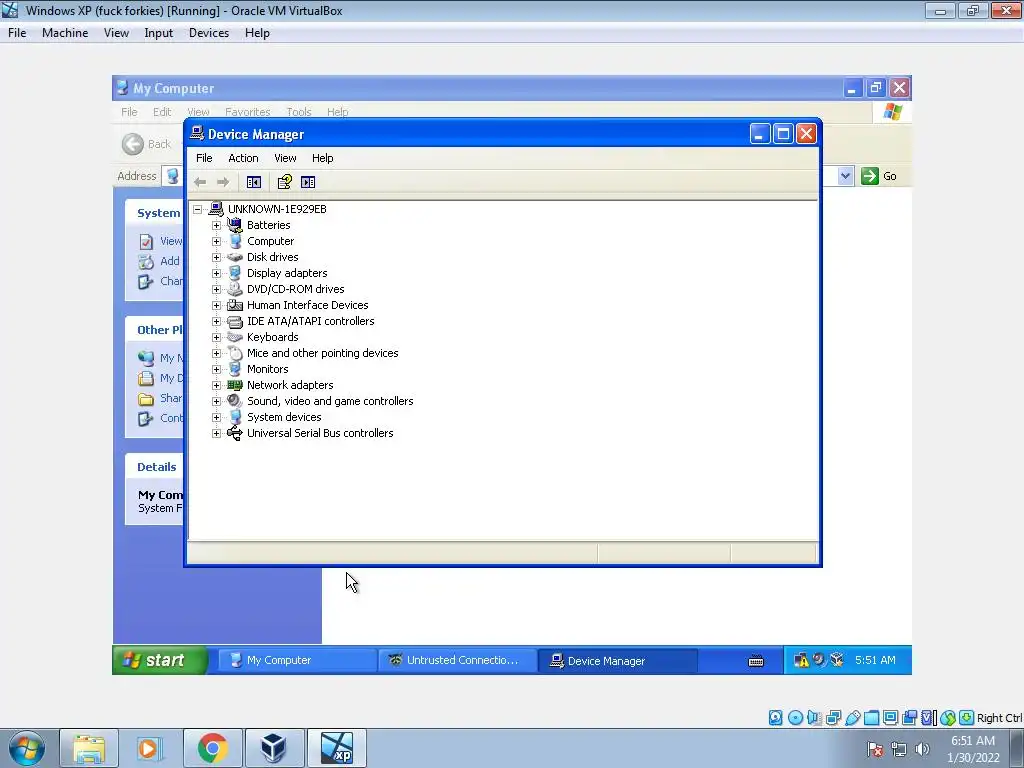Click the Properties help toolbar icon in Device Manager
The image size is (1024, 768).
click(x=284, y=182)
